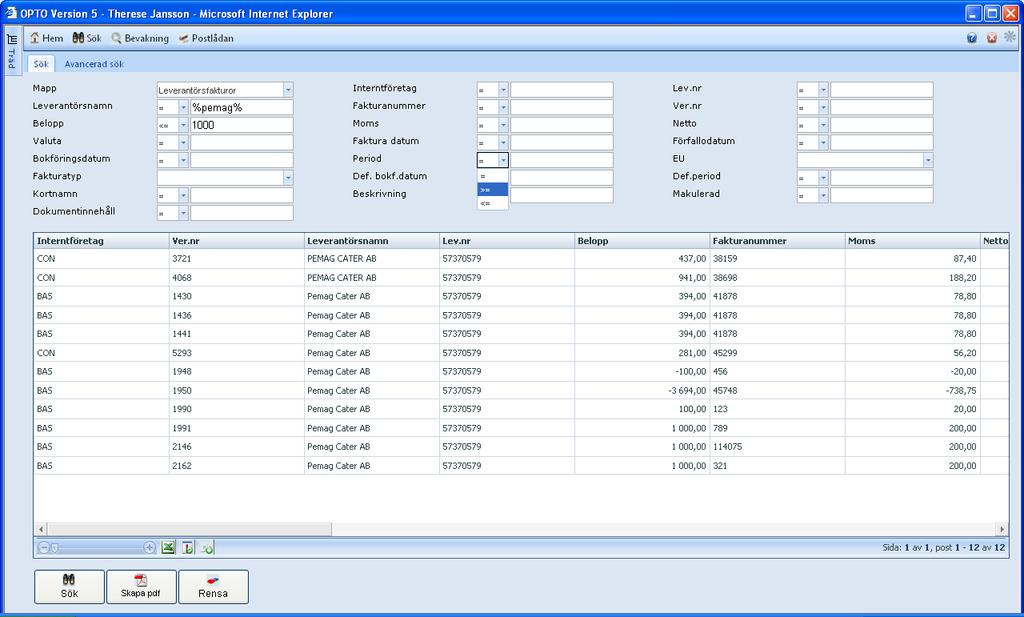Click the horizontal scrollbar thumb of the results grid

[189, 529]
